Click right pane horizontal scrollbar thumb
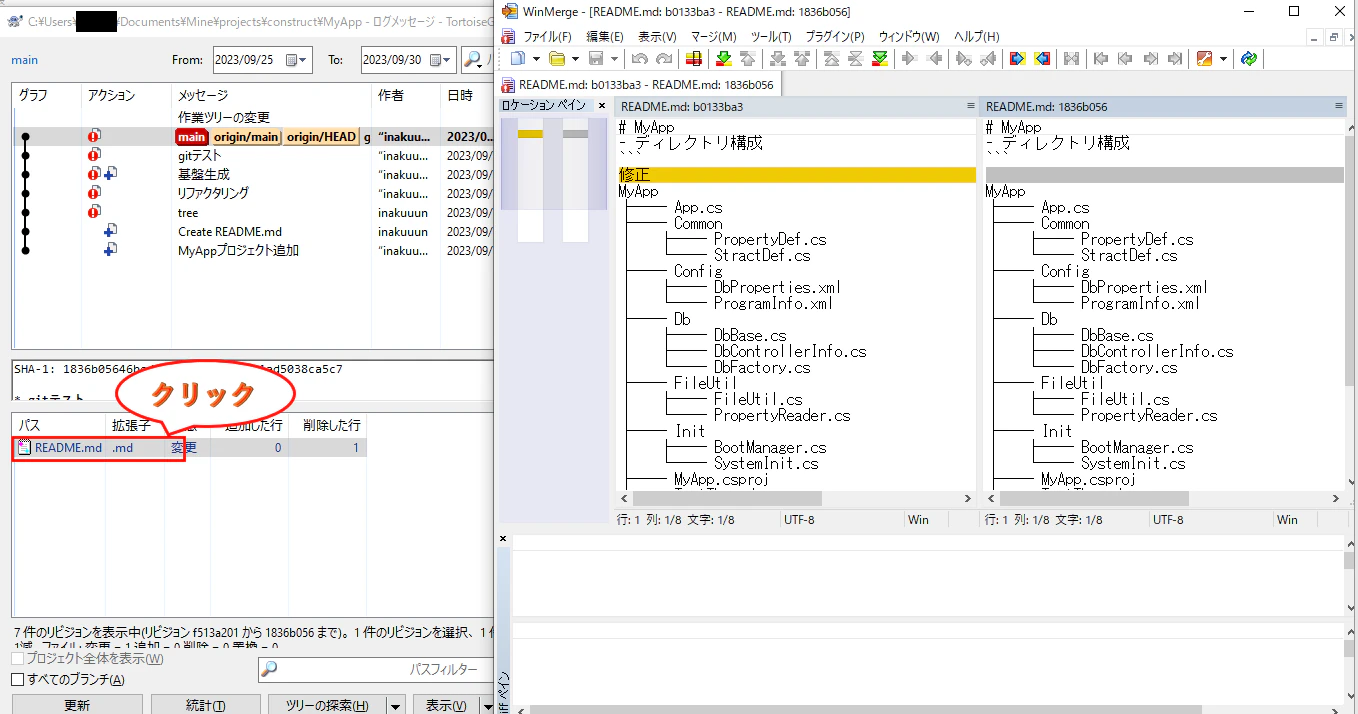This screenshot has height=714, width=1358. click(x=1093, y=498)
